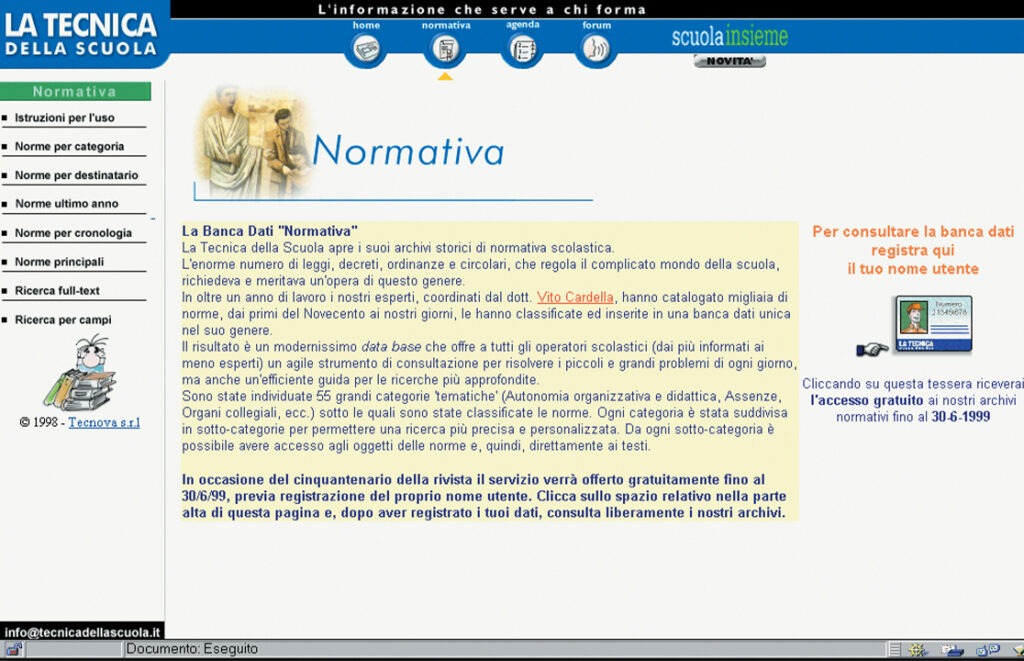Go to the agenda icon
Image resolution: width=1024 pixels, height=661 pixels.
pyautogui.click(x=522, y=48)
